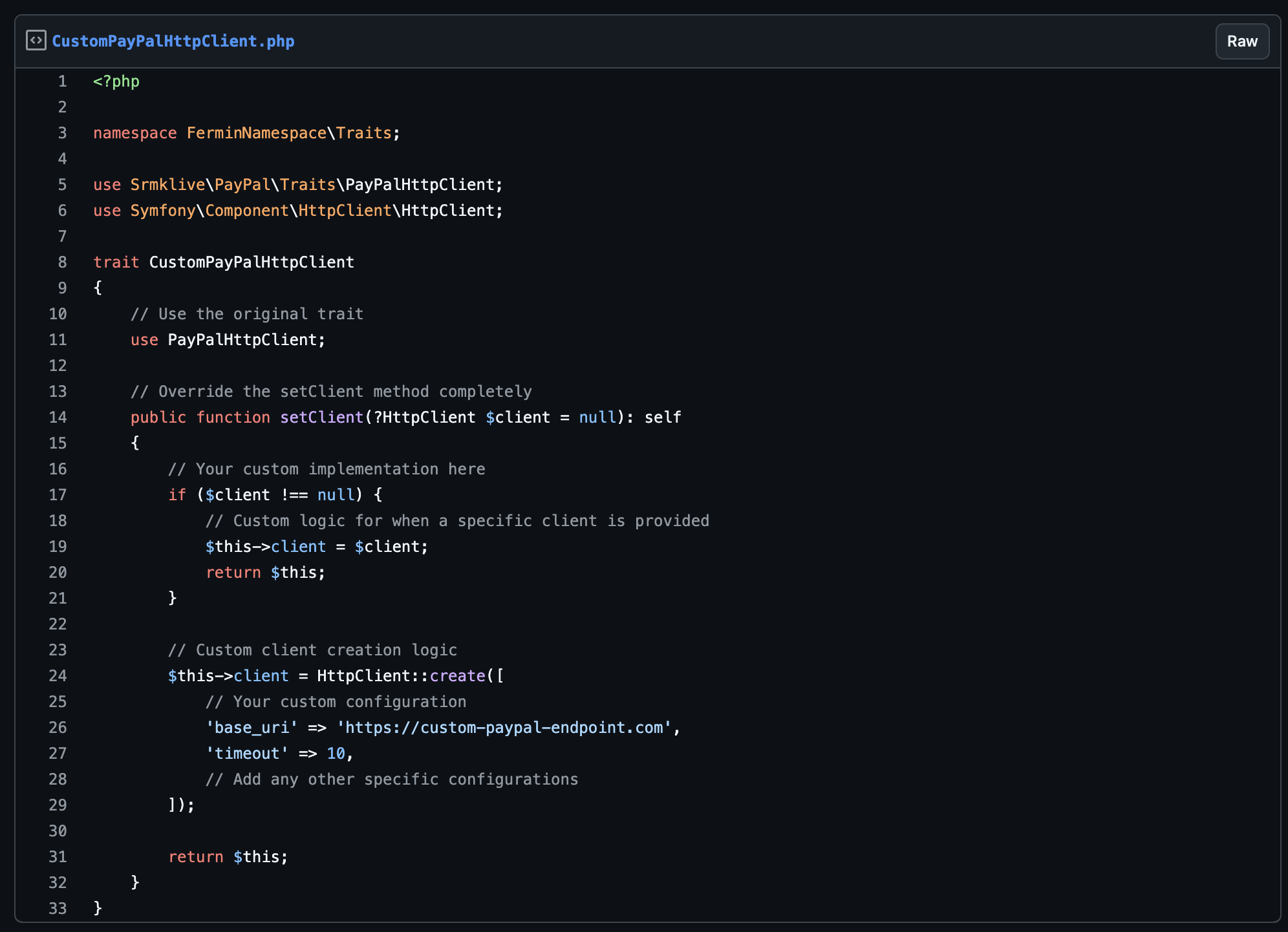
Task: Click 'Symfony' in the use statement
Action: click(163, 211)
